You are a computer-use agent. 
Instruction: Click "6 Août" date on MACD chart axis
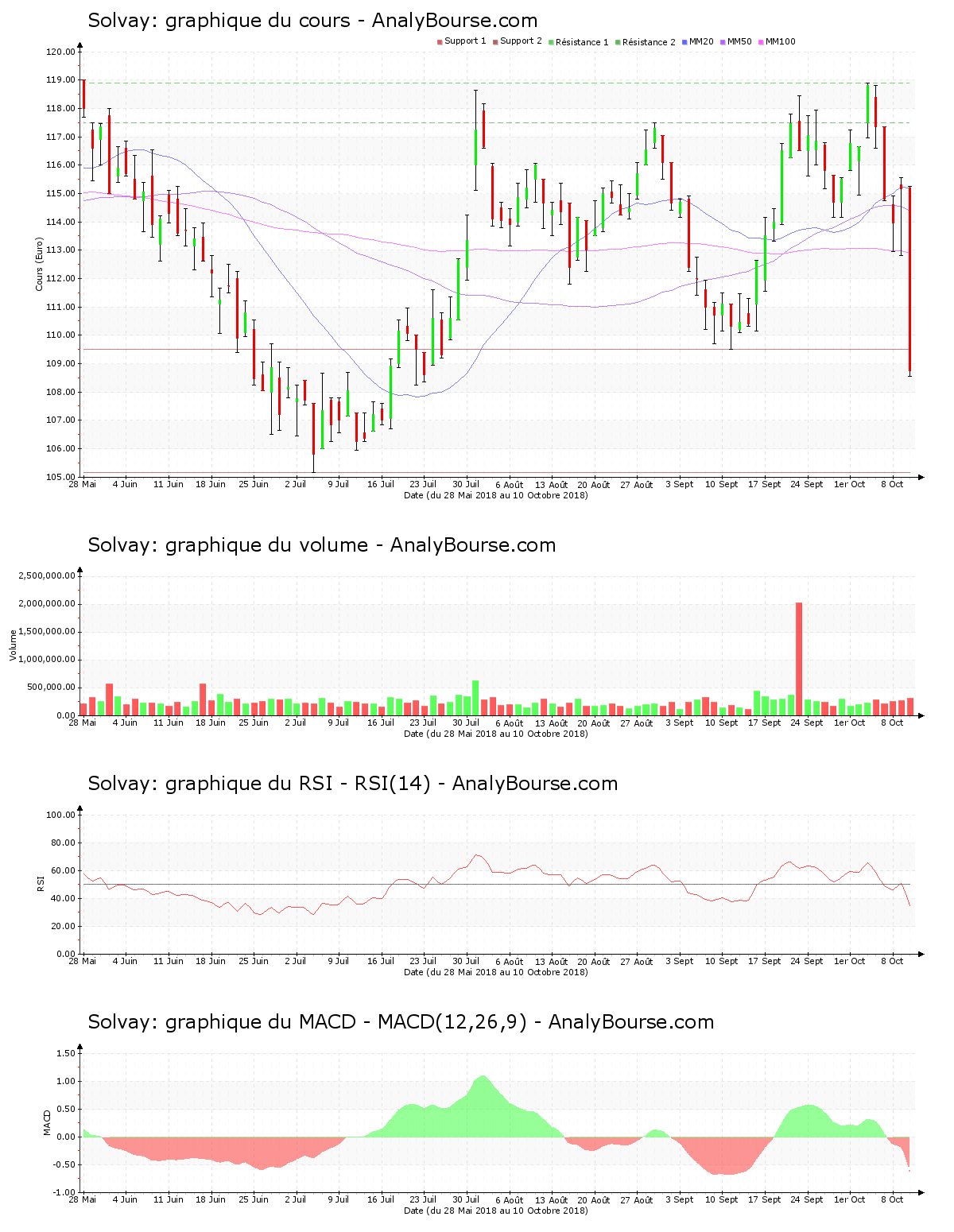pyautogui.click(x=509, y=1200)
